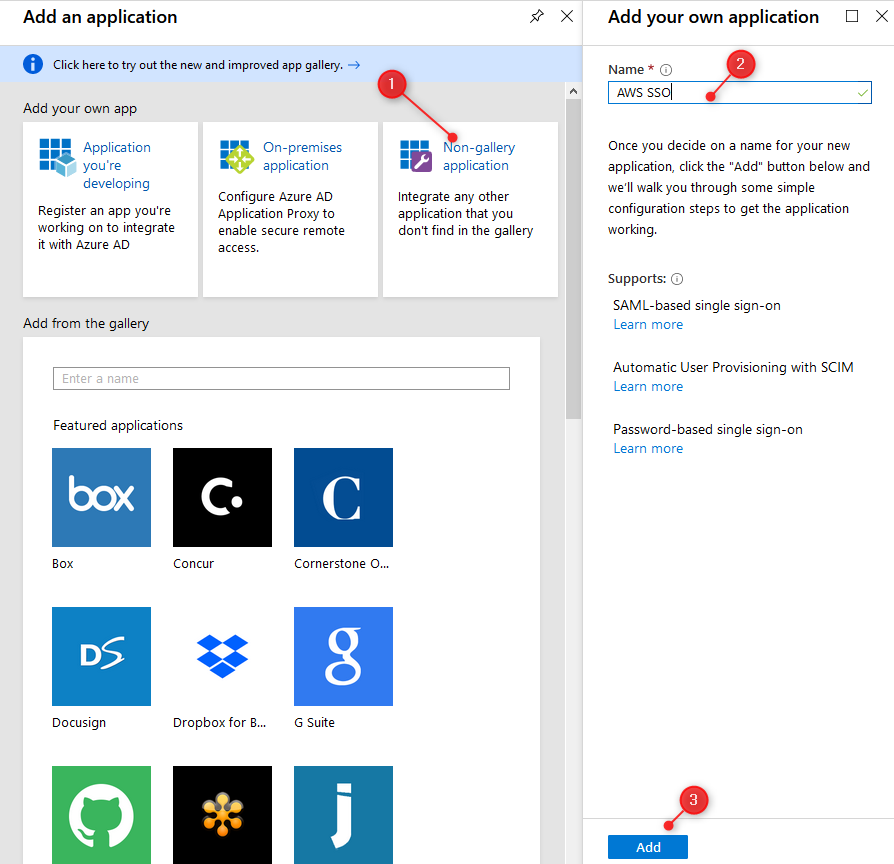This screenshot has width=894, height=864.
Task: Click the SAML-based single sign-on text
Action: click(697, 306)
